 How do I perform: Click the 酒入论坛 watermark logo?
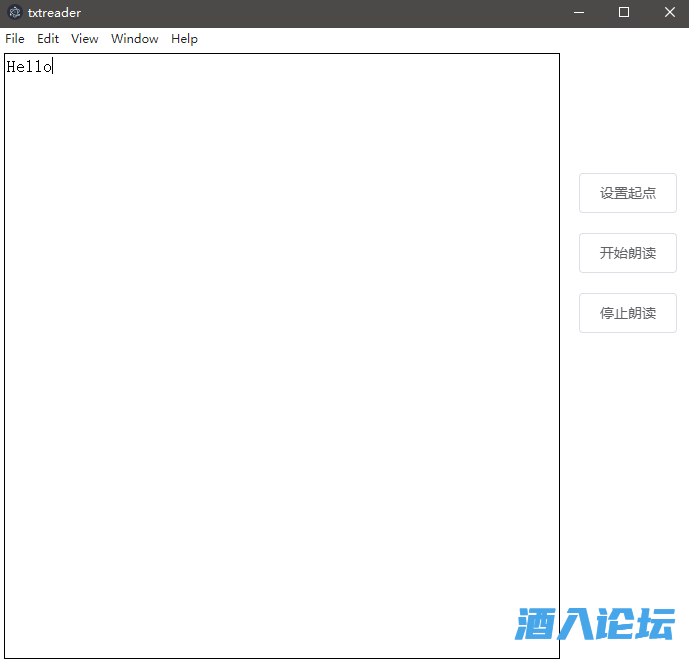tap(595, 624)
